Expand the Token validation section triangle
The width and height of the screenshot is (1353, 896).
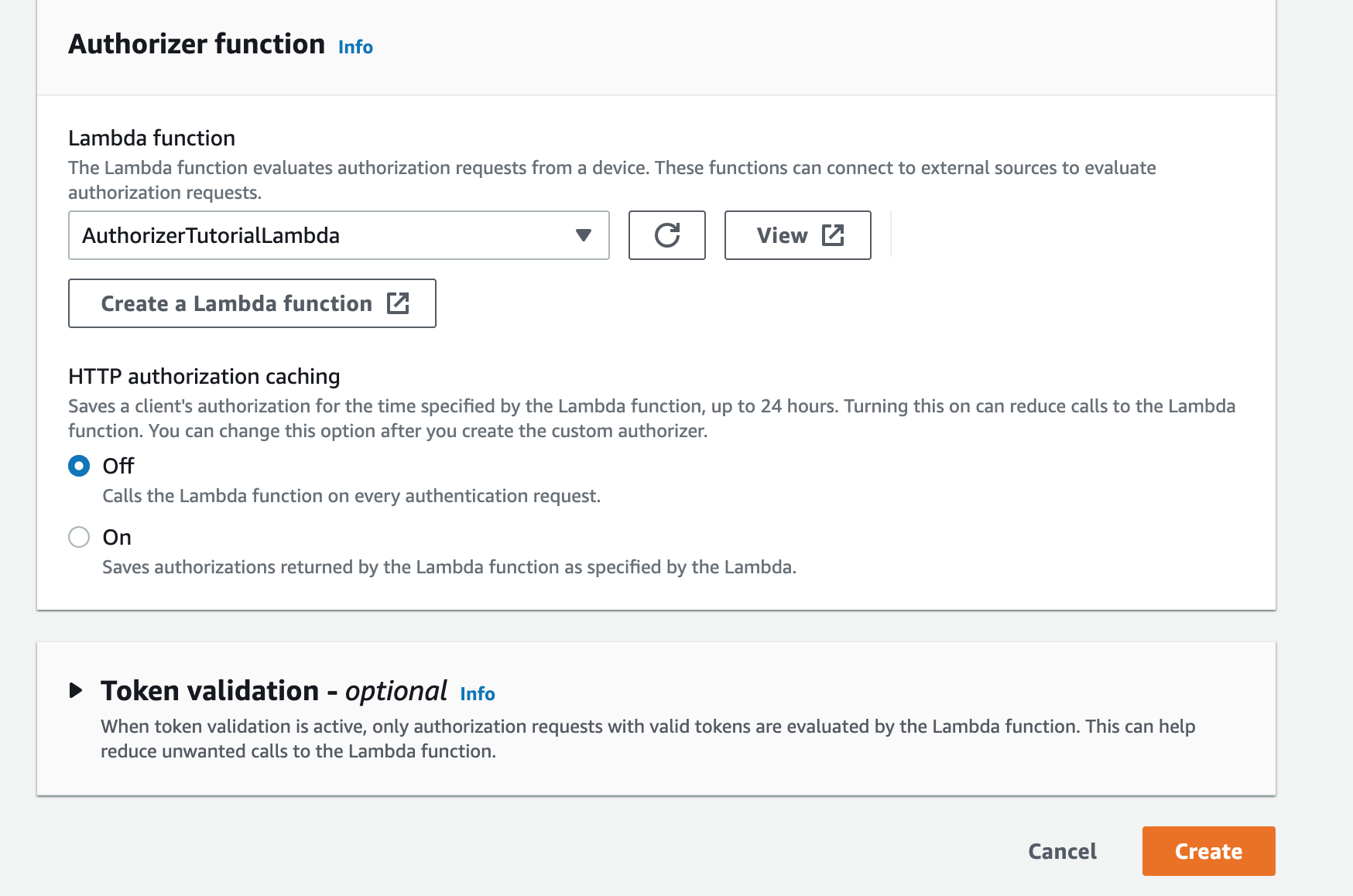[76, 690]
